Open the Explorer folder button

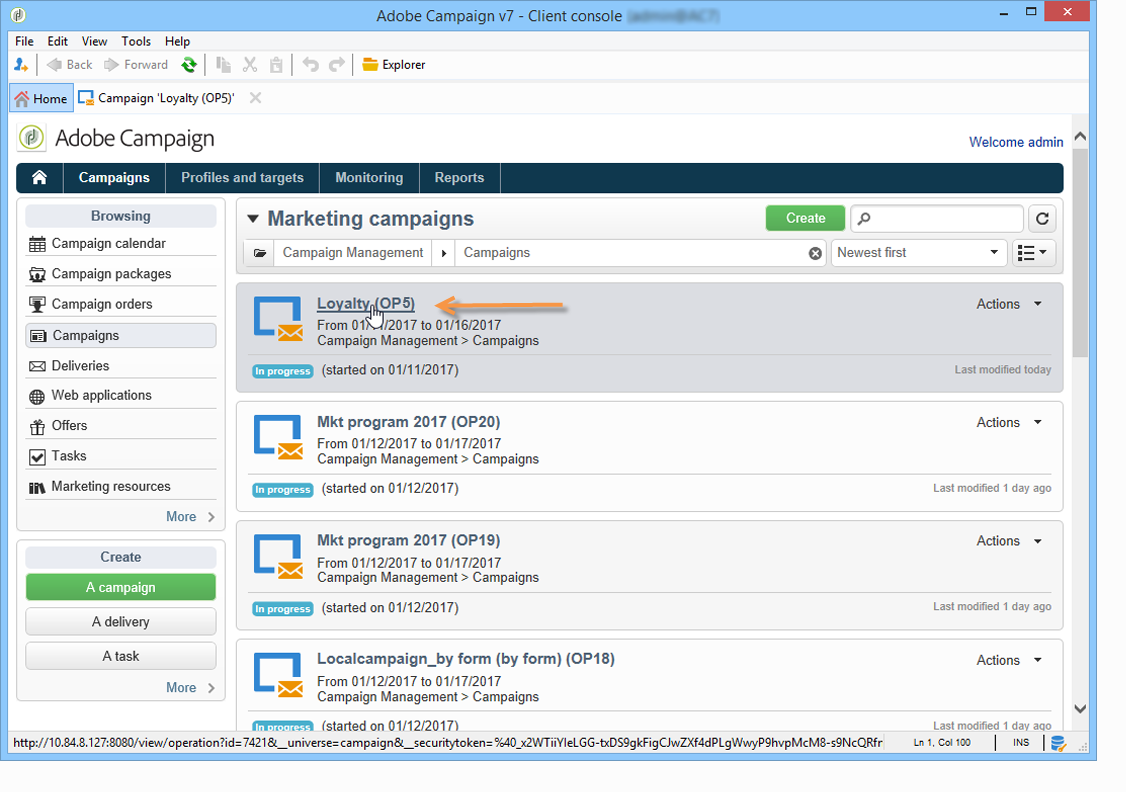tap(394, 65)
